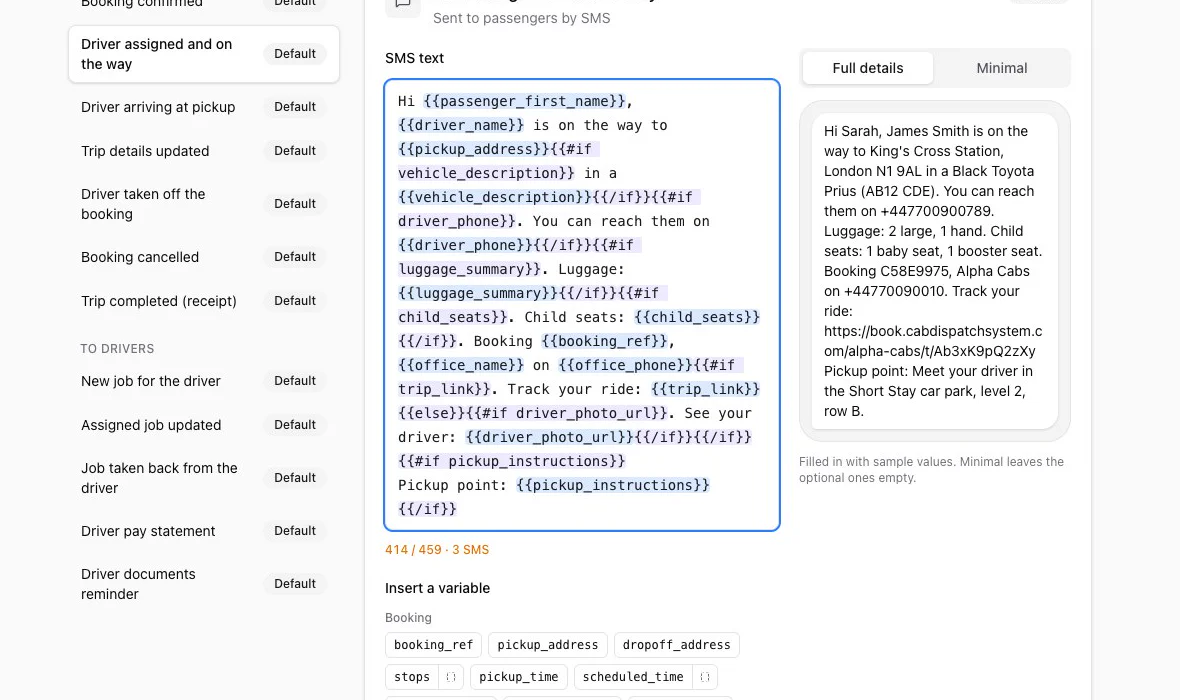The width and height of the screenshot is (1180, 700).
Task: Insert the stops variable chip
Action: tap(412, 677)
